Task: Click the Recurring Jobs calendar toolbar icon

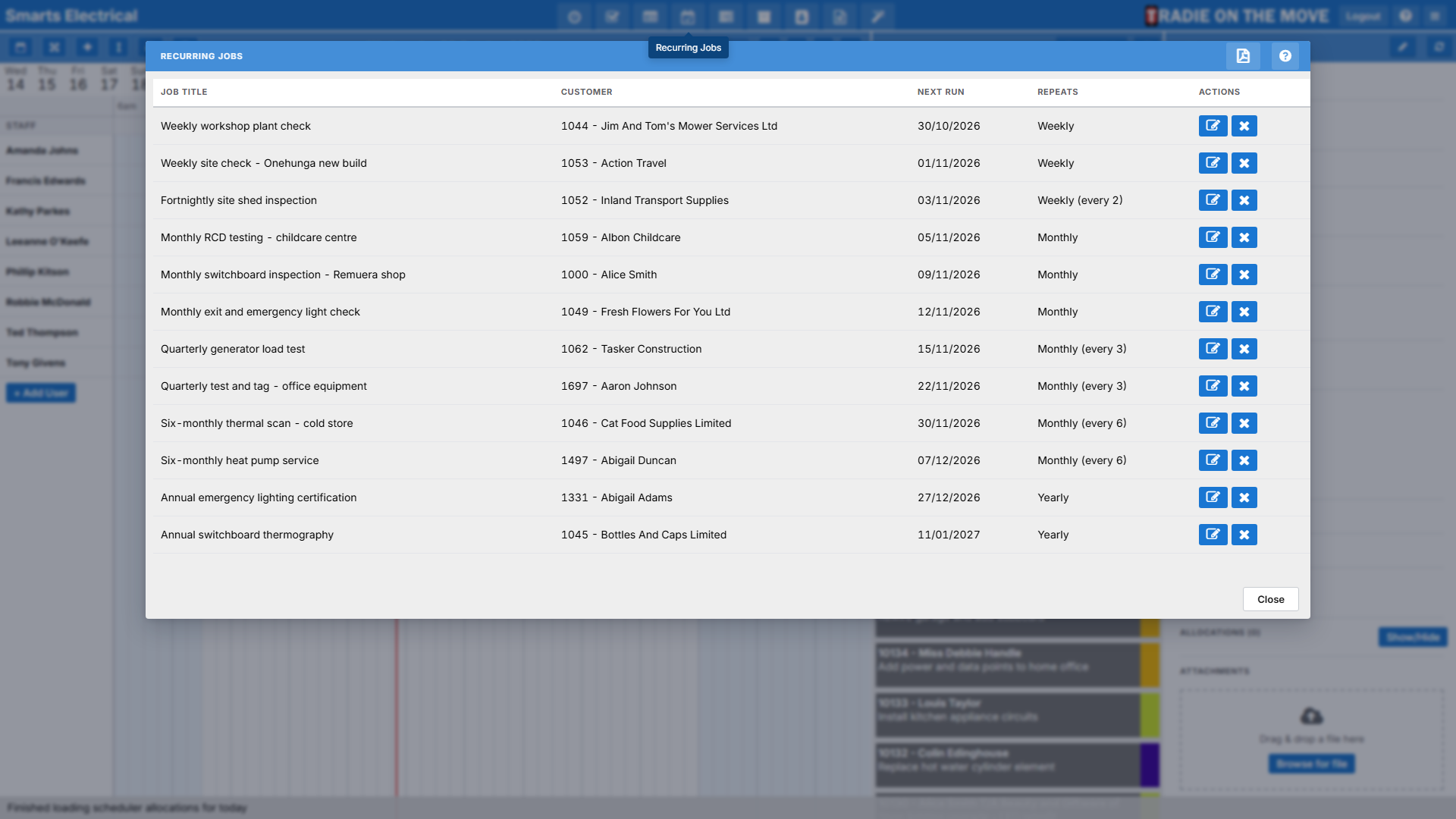Action: (x=688, y=17)
